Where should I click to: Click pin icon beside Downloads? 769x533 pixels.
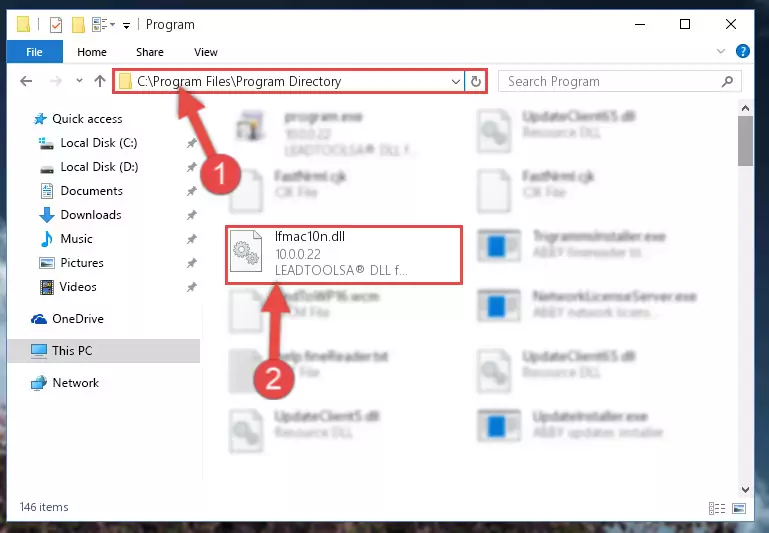coord(191,215)
